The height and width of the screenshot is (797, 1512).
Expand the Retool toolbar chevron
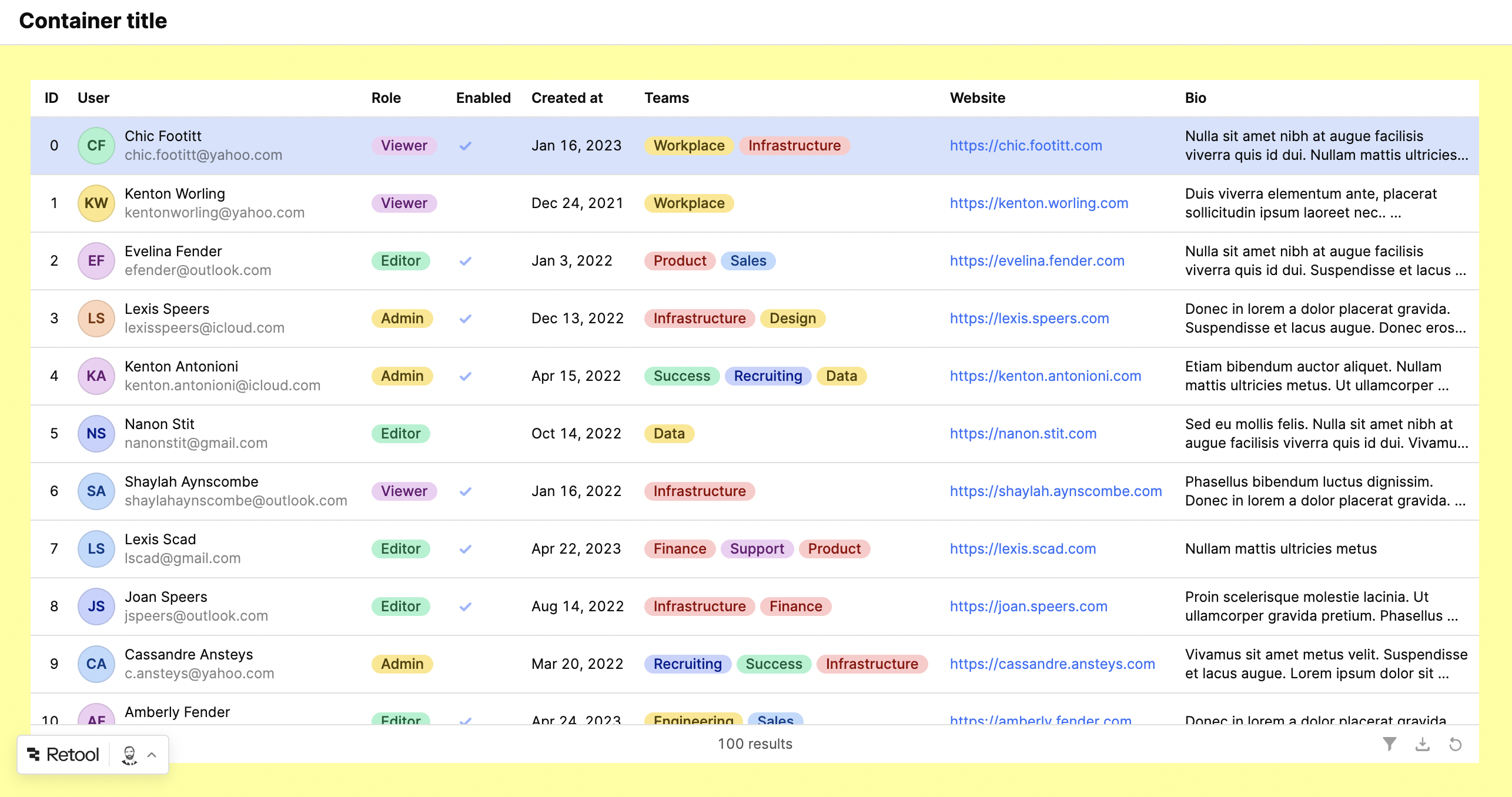[152, 755]
